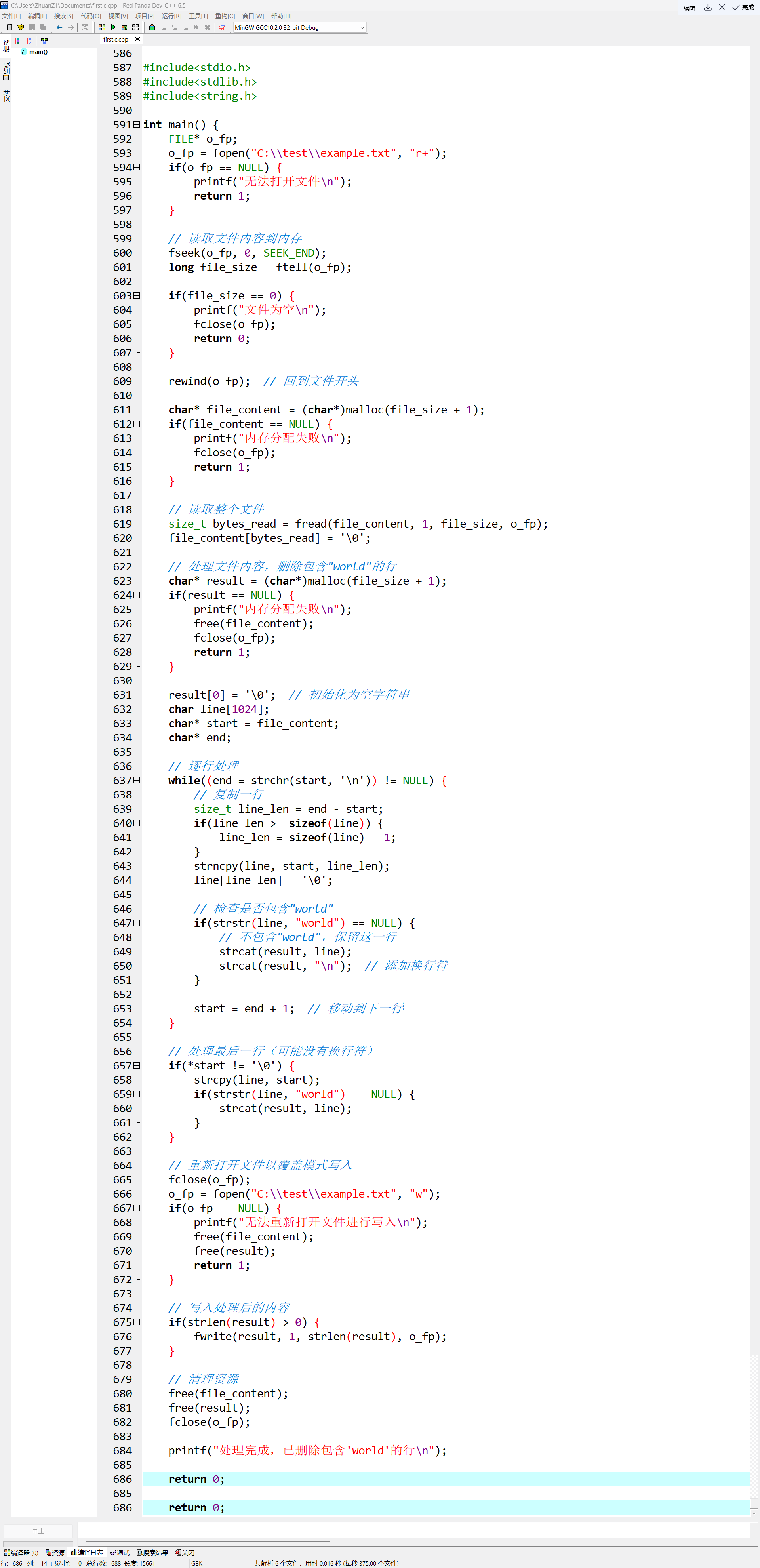The image size is (760, 1568).
Task: Open the 监视 vertical side tab
Action: coord(6,70)
